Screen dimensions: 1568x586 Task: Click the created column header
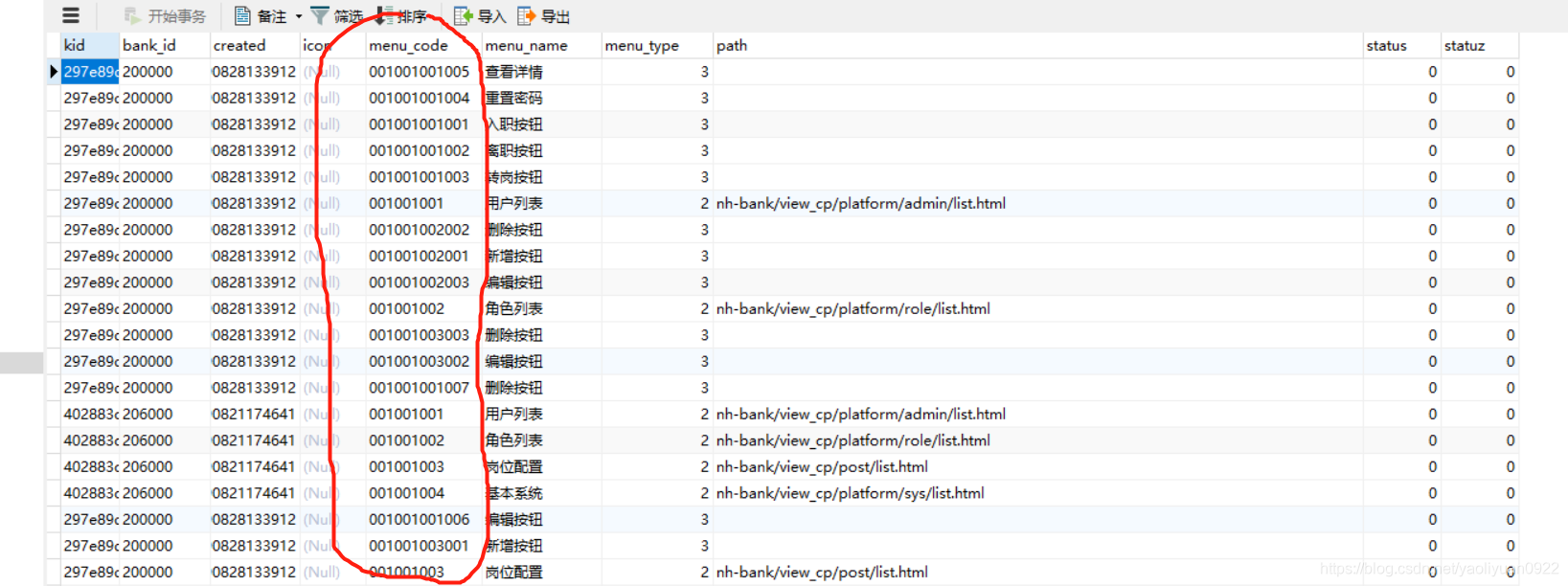click(254, 45)
